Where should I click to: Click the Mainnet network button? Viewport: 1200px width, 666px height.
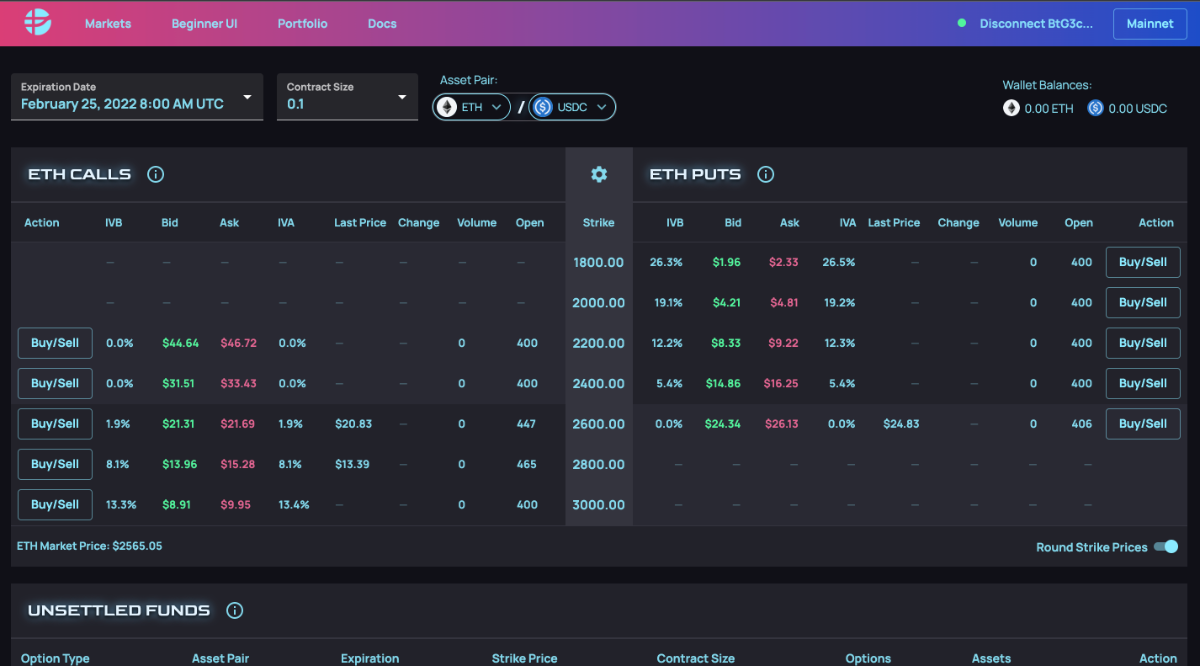point(1149,23)
